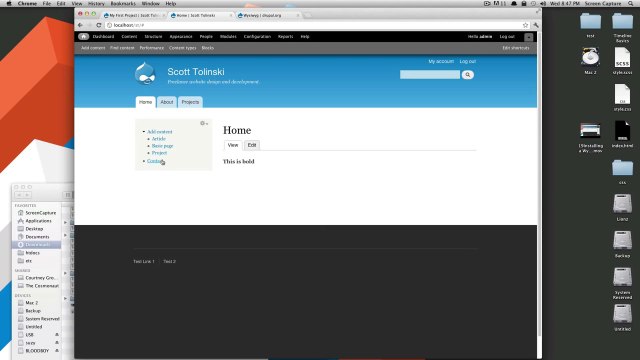Open Spotlight search in menu bar

click(630, 3)
